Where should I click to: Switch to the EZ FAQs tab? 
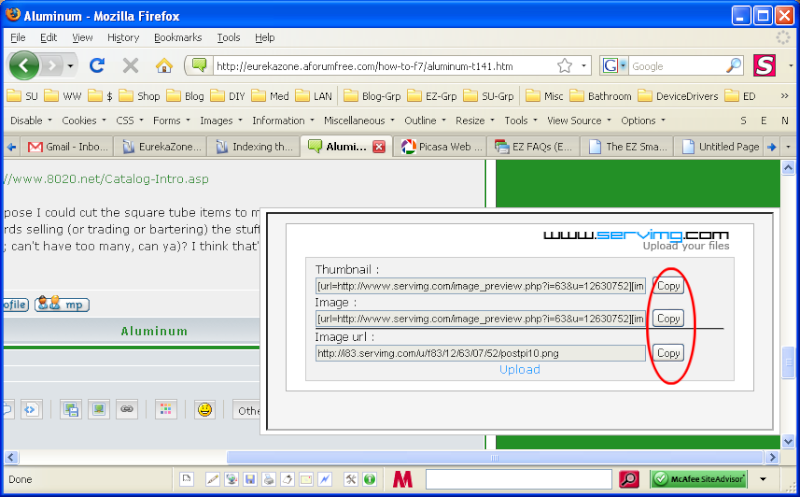click(534, 147)
